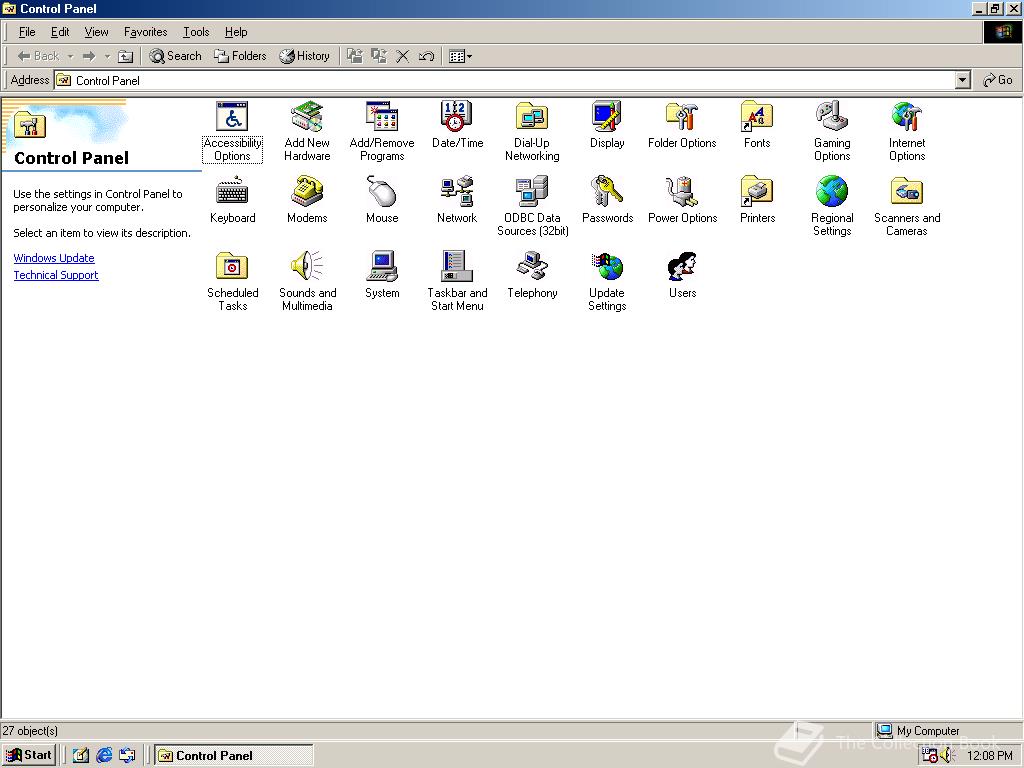
Task: Click Show Desktop quick launch icon
Action: coord(80,756)
